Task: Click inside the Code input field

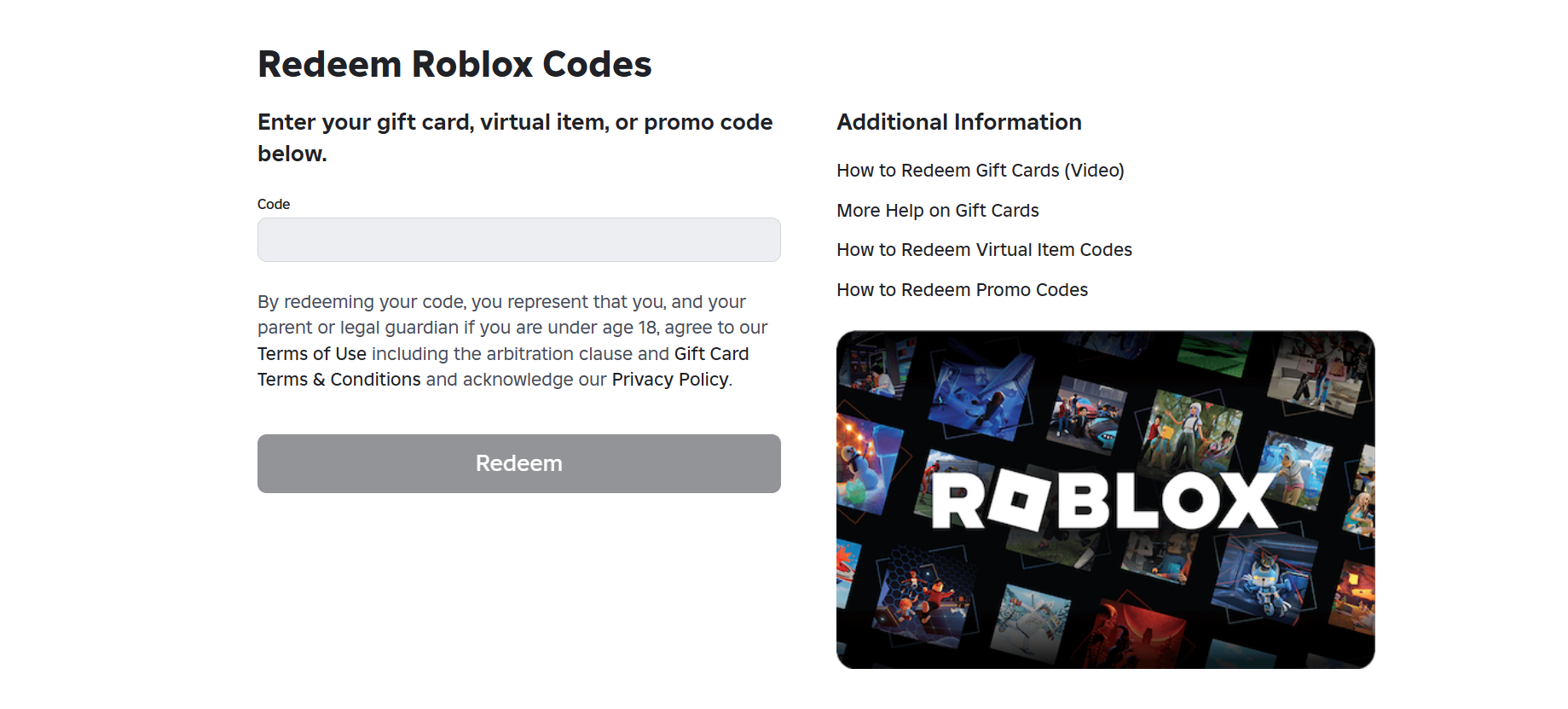Action: click(x=518, y=240)
